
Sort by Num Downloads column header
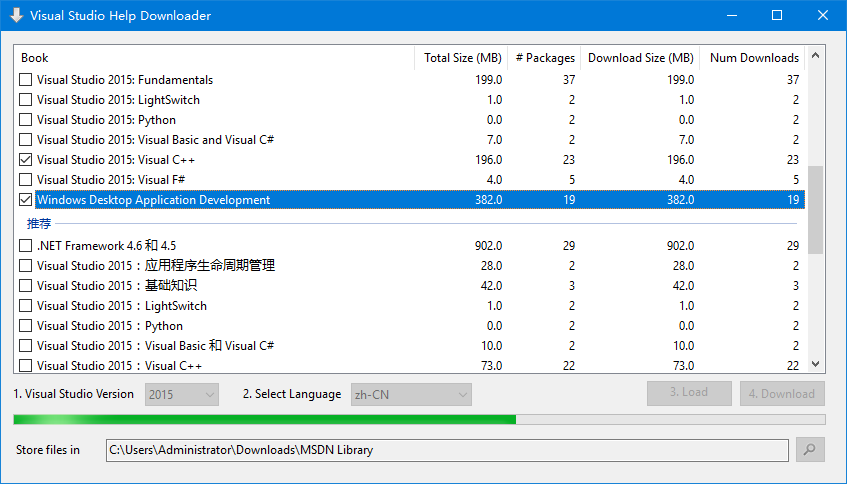click(752, 58)
